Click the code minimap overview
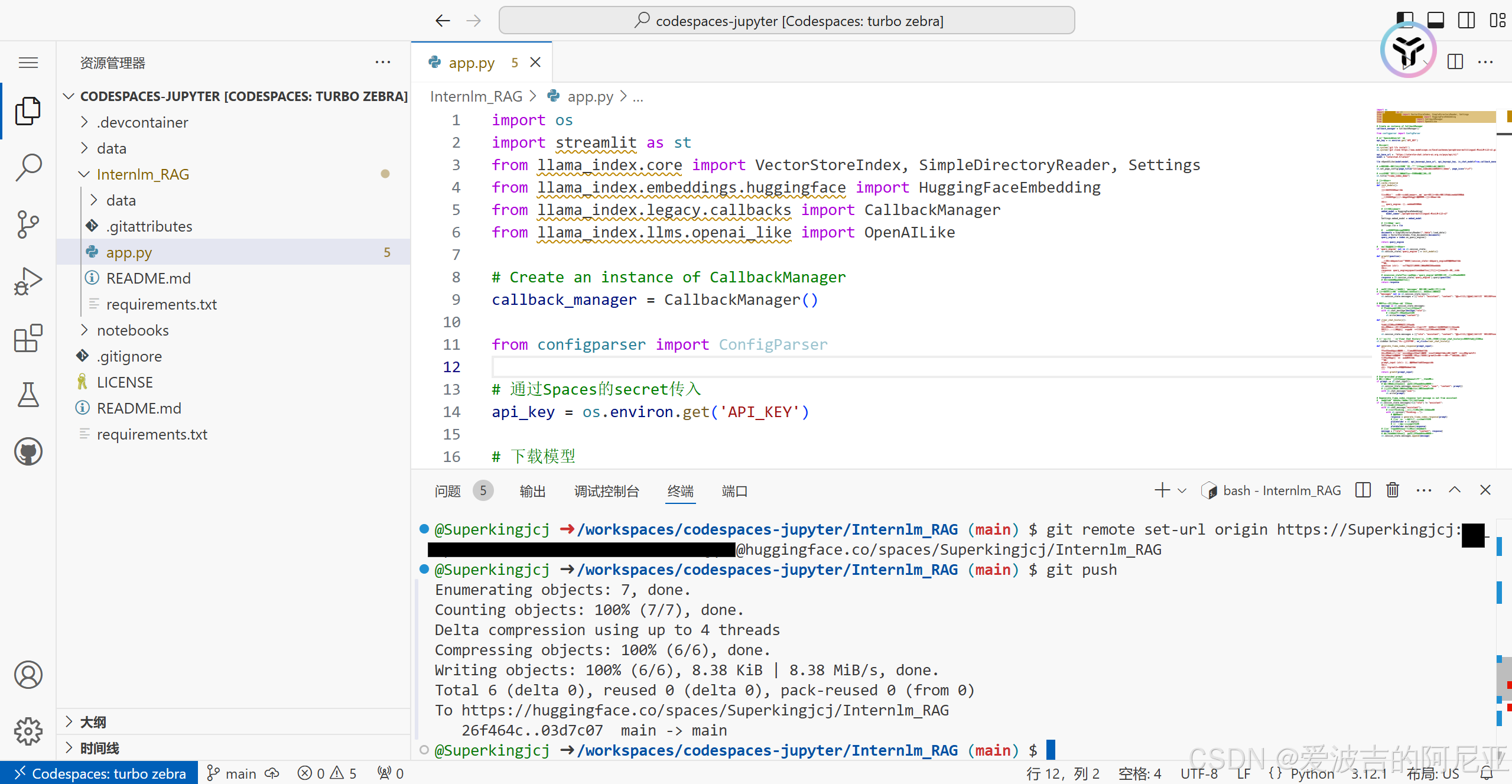The height and width of the screenshot is (784, 1512). coord(1435,272)
